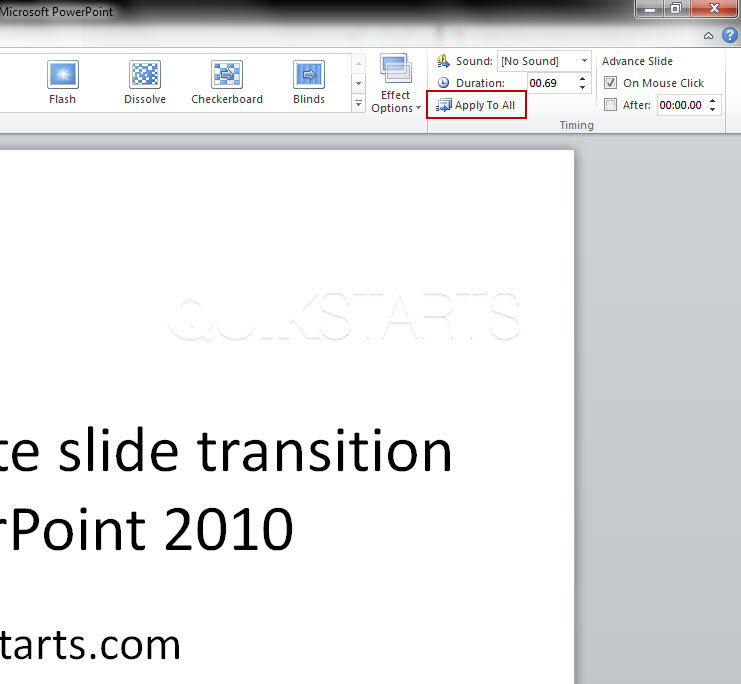Image resolution: width=741 pixels, height=684 pixels.
Task: Select the Blinds transition effect
Action: tap(309, 82)
